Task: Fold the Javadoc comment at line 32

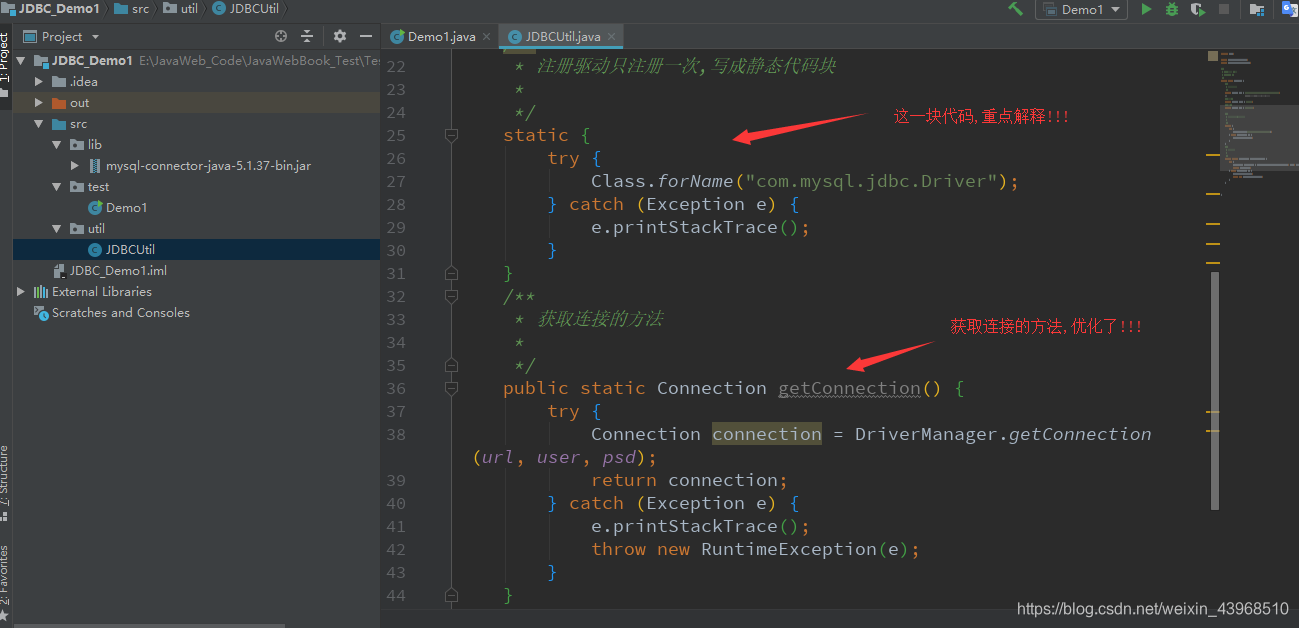Action: coord(451,296)
